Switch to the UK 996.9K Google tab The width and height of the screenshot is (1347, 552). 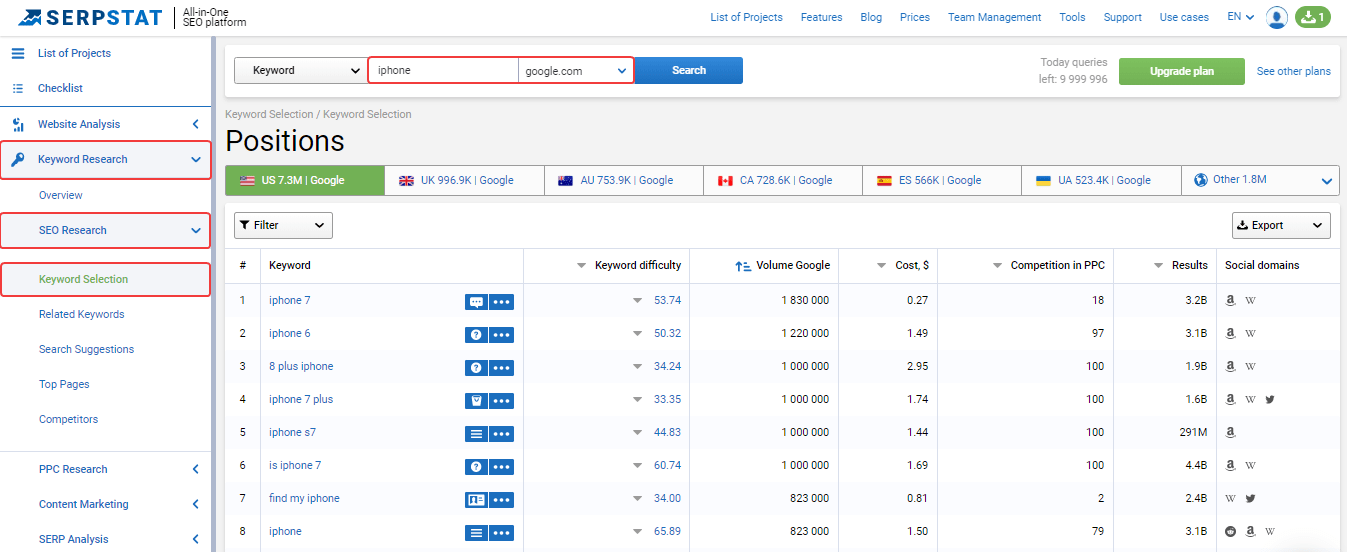(x=465, y=180)
